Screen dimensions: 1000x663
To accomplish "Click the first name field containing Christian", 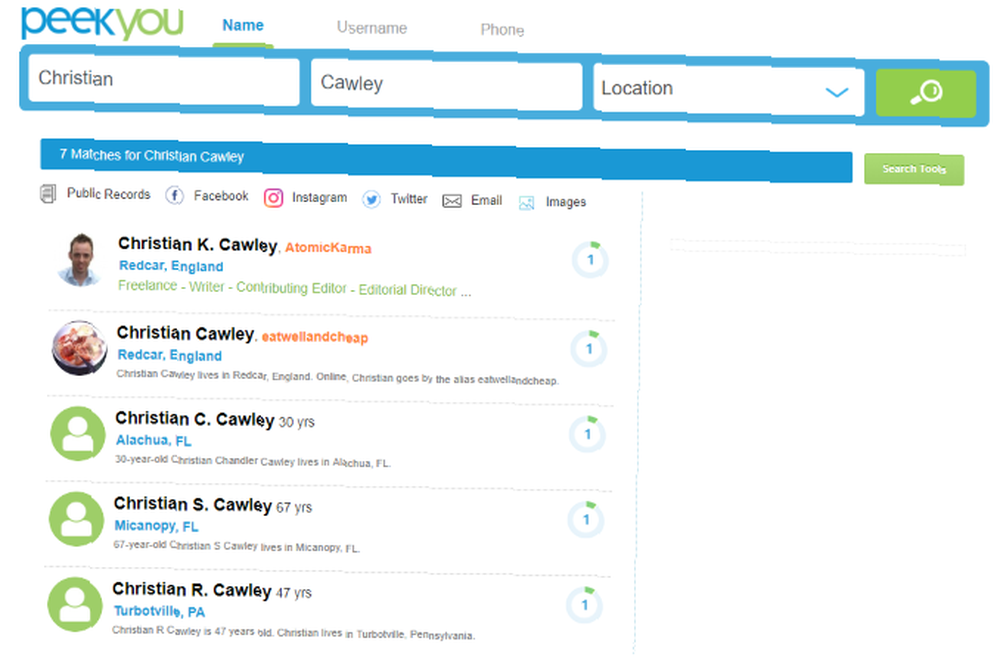I will click(164, 80).
